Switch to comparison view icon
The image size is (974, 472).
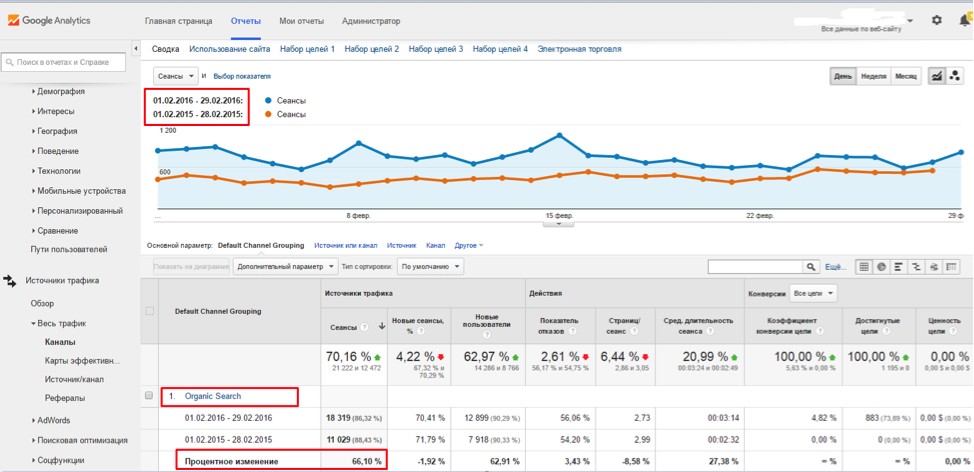coord(916,266)
